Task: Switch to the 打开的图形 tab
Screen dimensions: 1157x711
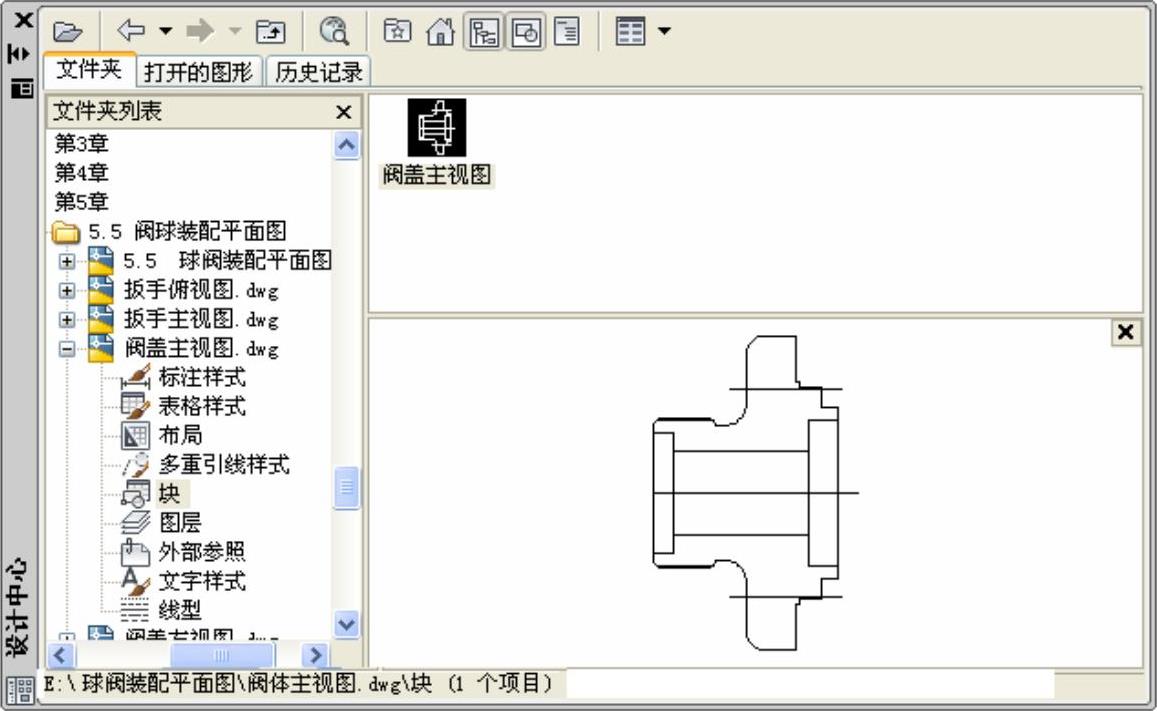Action: point(198,72)
